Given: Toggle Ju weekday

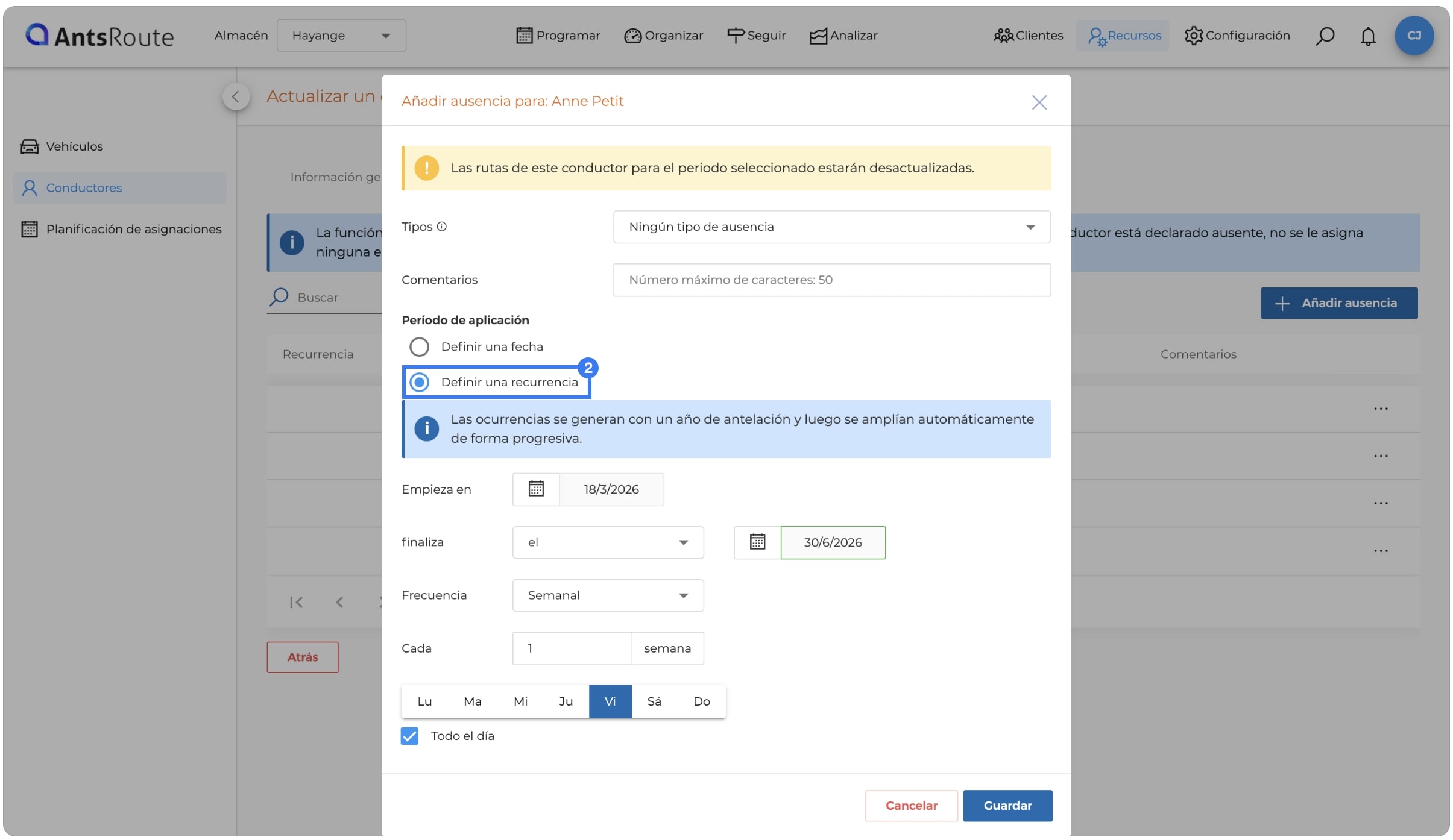Looking at the screenshot, I should 566,701.
